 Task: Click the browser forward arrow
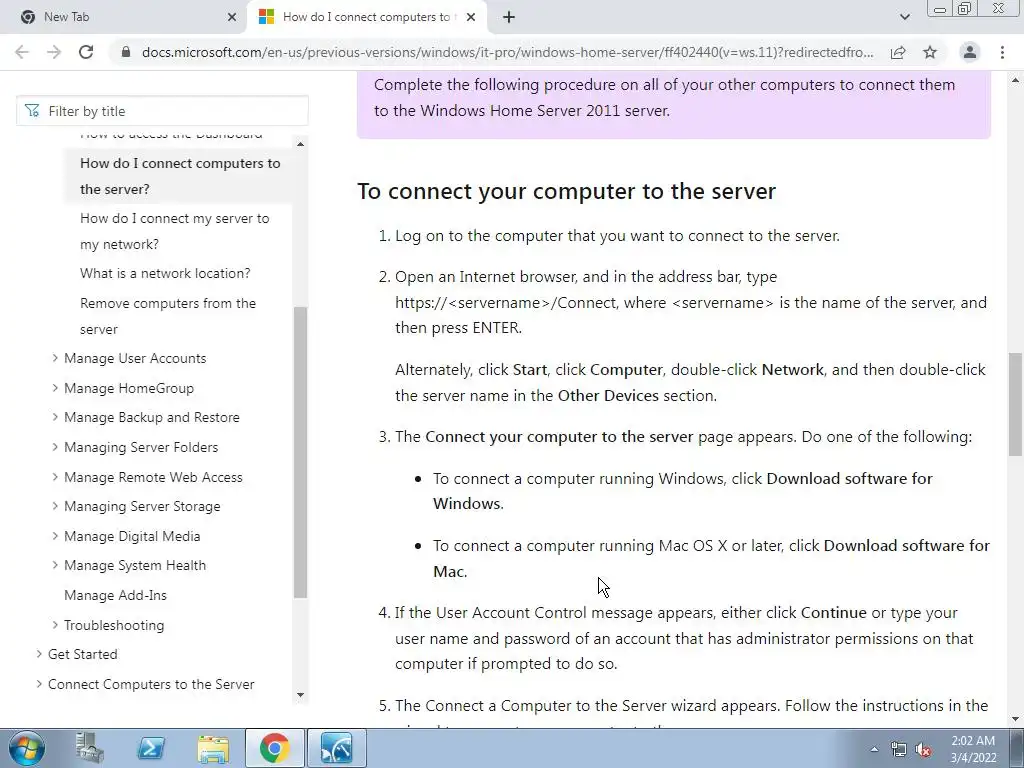[x=54, y=52]
